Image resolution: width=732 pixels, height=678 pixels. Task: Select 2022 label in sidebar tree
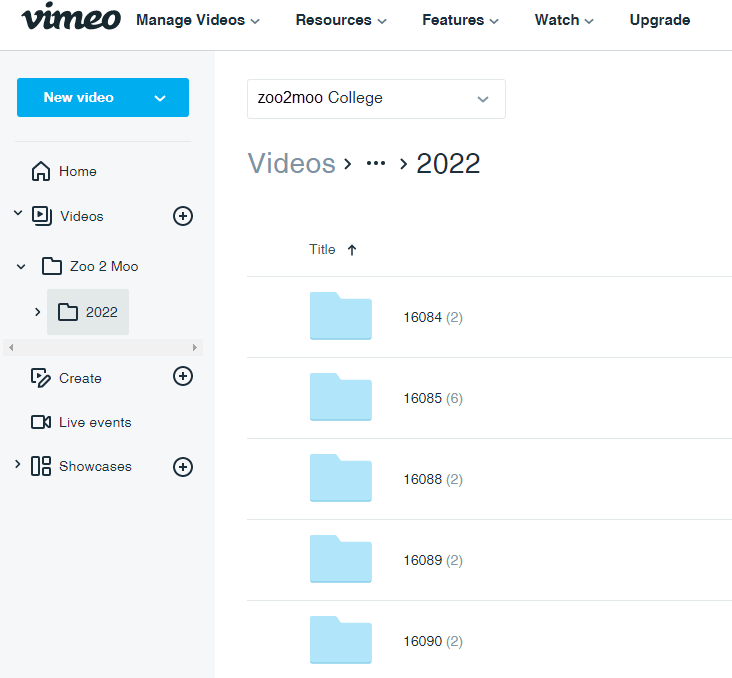[102, 312]
